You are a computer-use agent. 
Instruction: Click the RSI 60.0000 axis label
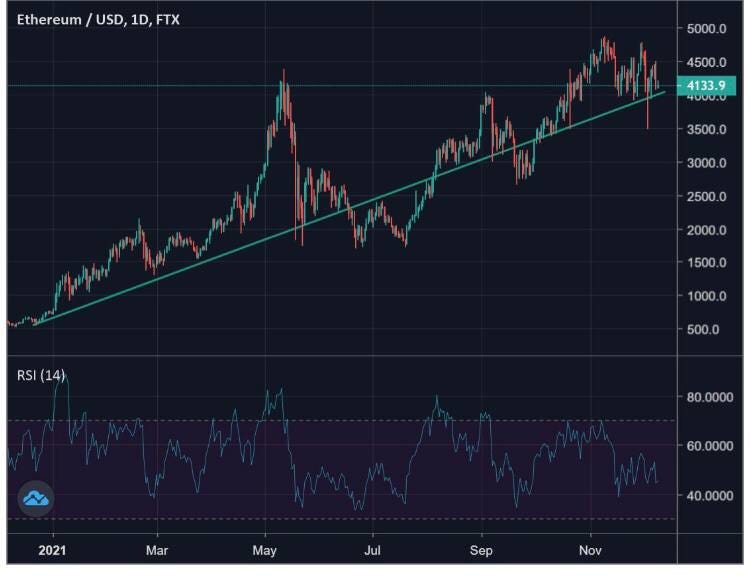click(710, 446)
